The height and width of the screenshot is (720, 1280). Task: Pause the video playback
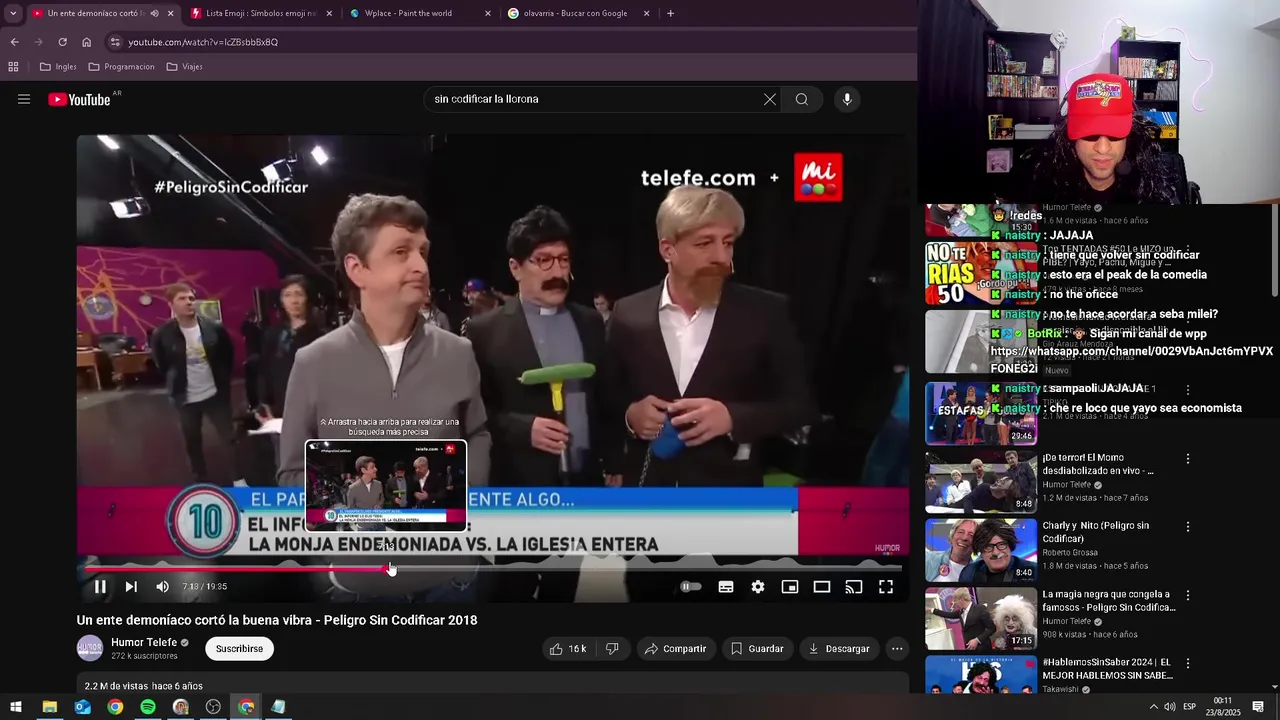point(100,587)
